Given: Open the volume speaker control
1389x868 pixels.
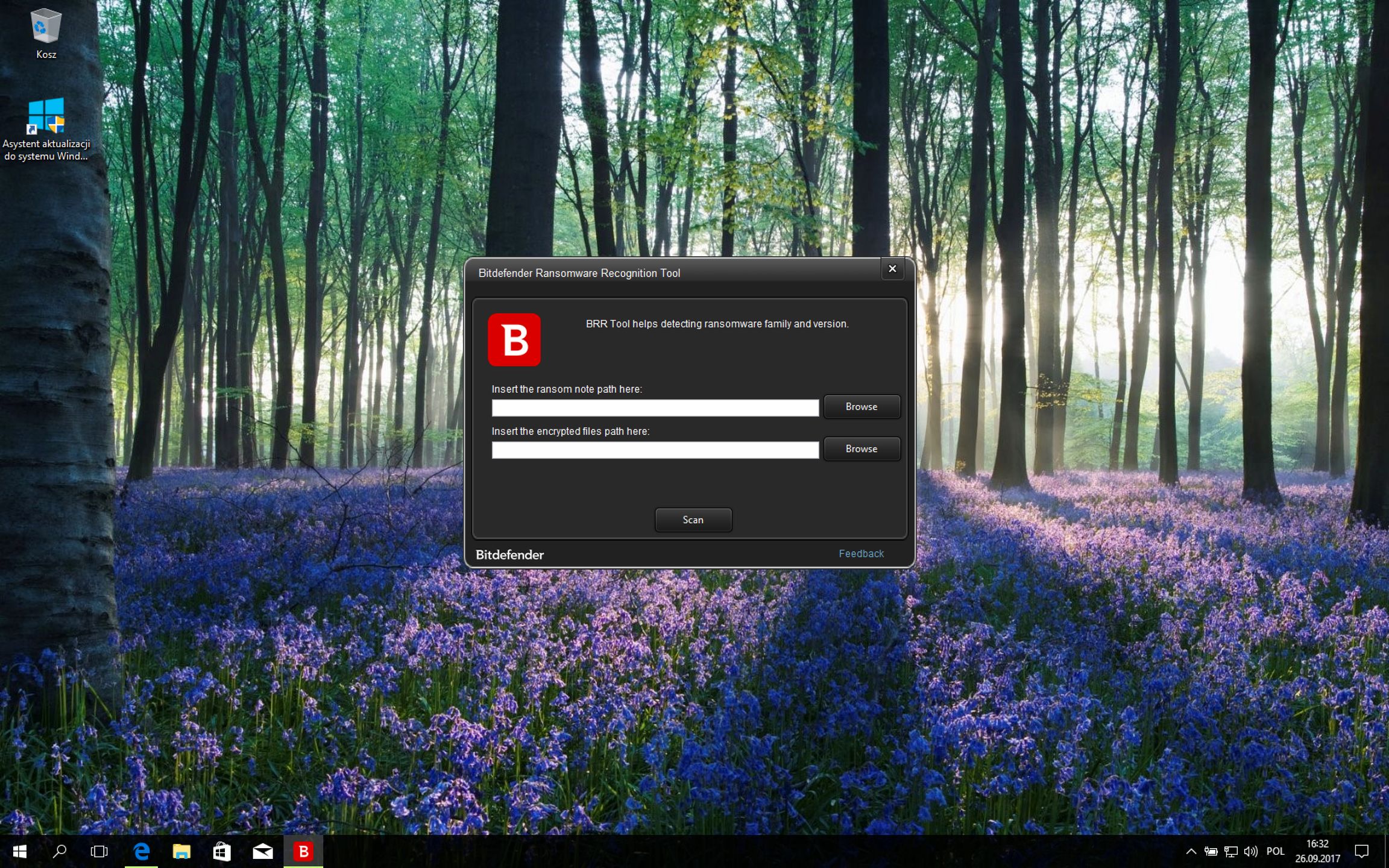Looking at the screenshot, I should 1250,851.
